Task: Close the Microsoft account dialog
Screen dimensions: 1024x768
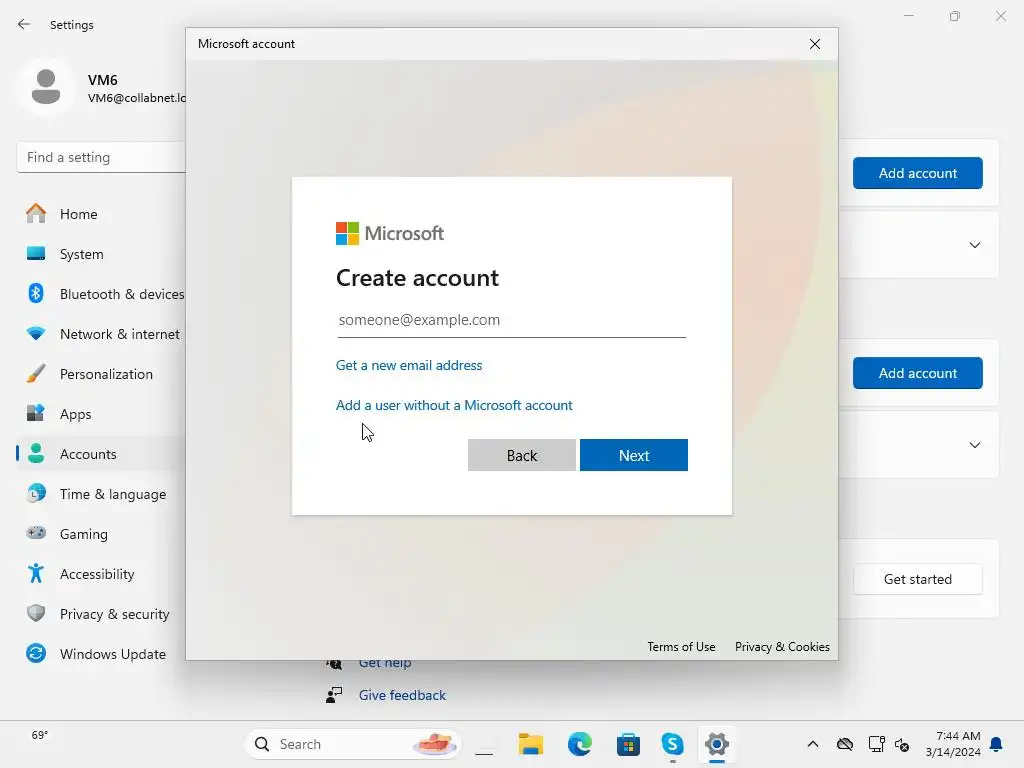Action: [x=814, y=44]
